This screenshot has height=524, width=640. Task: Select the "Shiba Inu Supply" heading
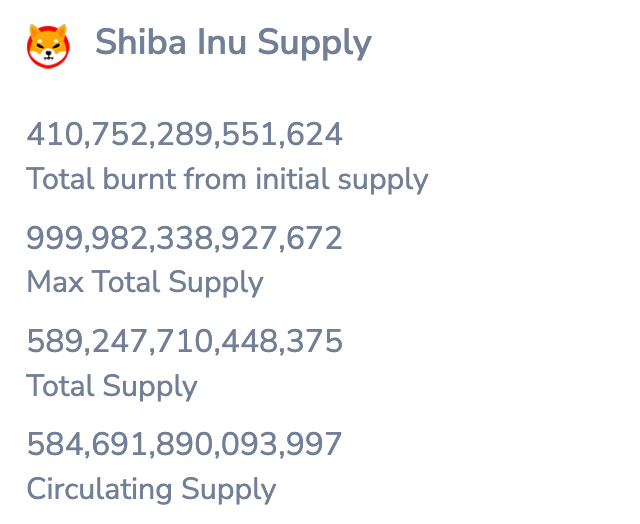coord(233,43)
